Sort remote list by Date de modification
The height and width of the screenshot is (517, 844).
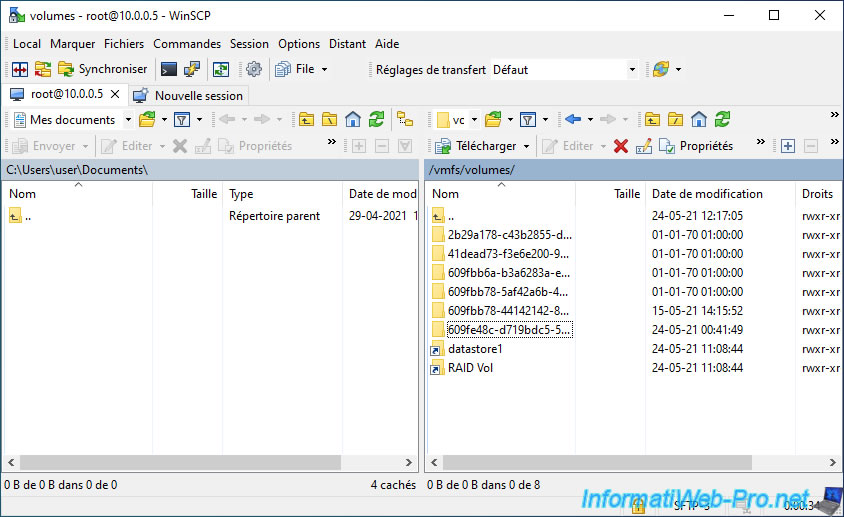click(720, 194)
